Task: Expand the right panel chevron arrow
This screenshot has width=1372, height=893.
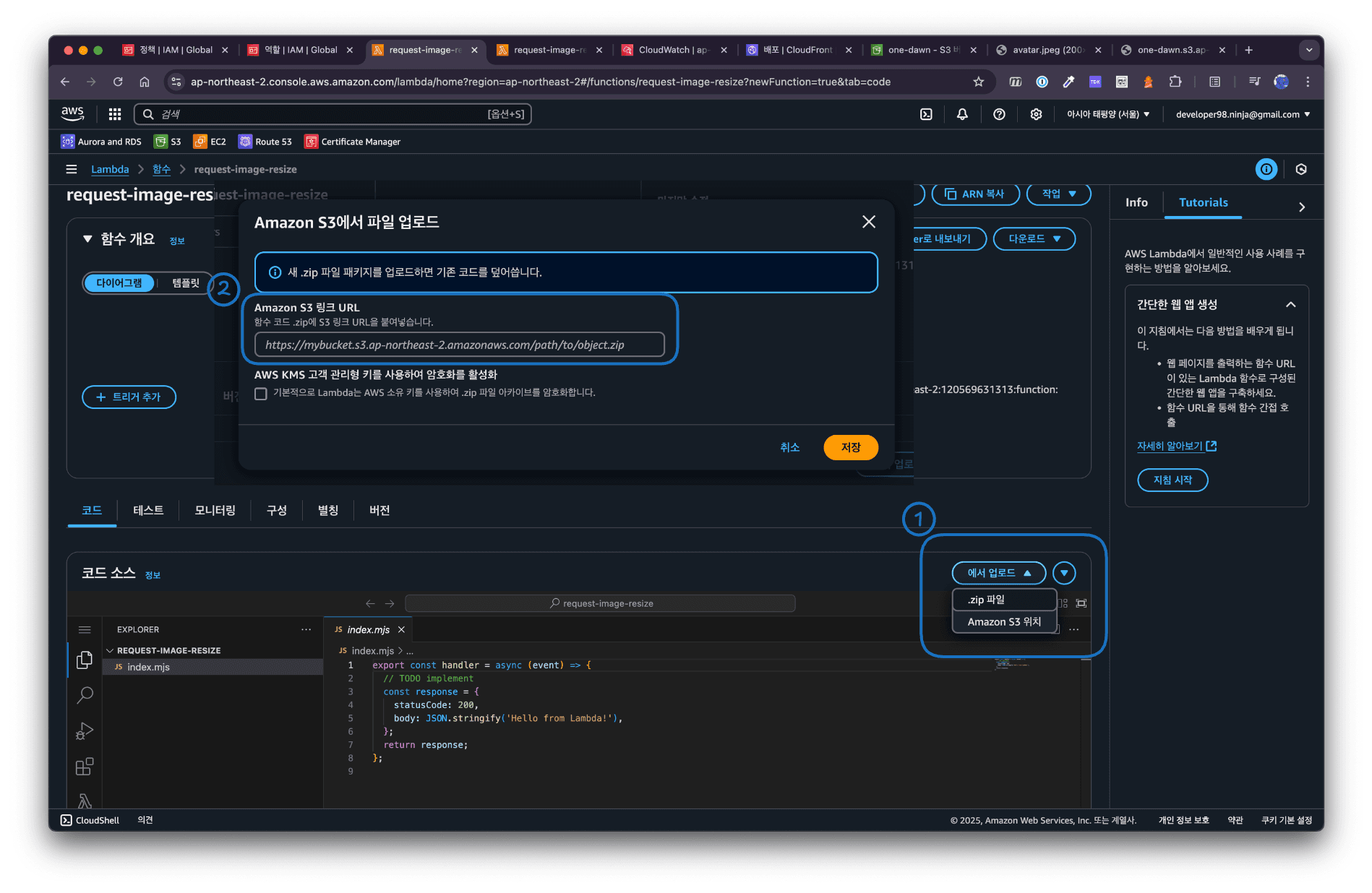Action: click(x=1301, y=207)
